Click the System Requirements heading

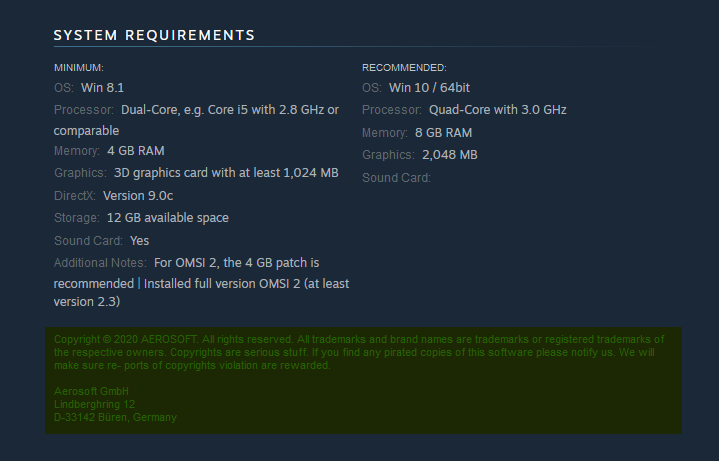coord(154,36)
